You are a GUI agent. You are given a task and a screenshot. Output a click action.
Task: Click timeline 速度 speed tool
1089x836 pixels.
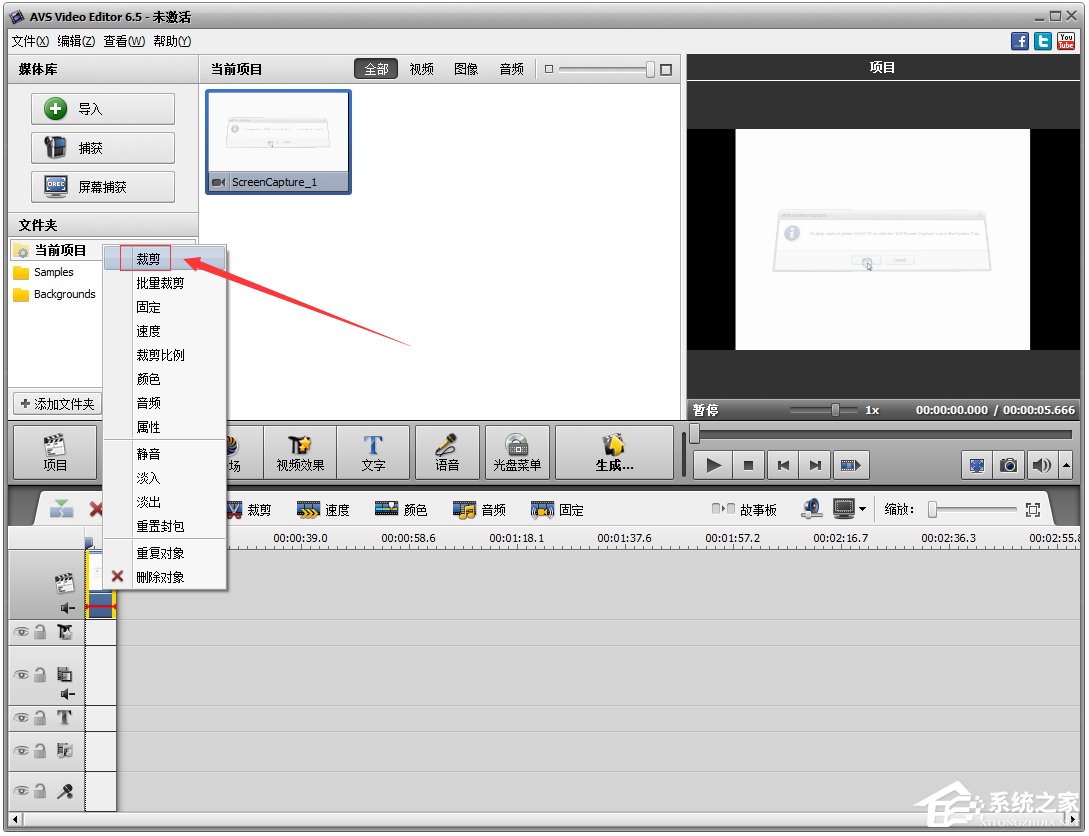[x=323, y=510]
